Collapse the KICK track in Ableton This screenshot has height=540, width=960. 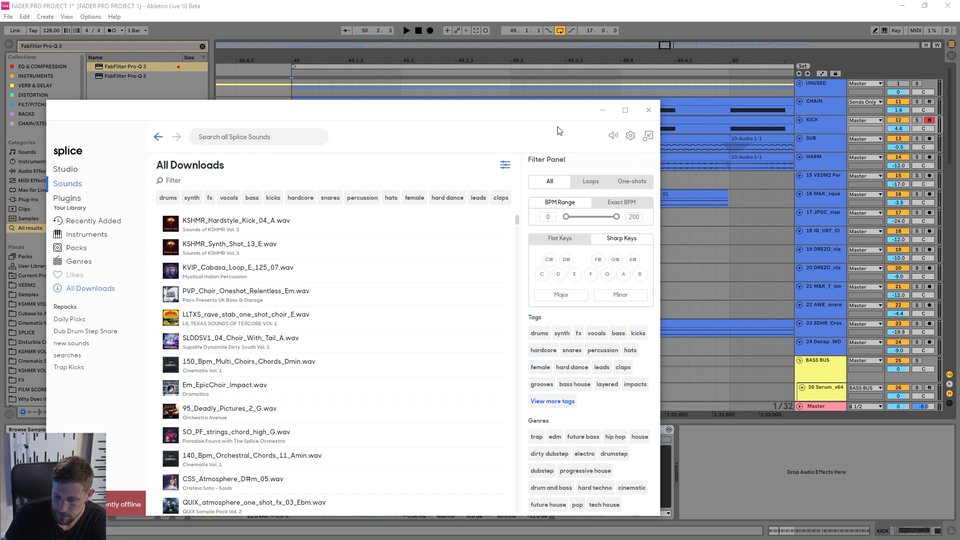pos(800,120)
